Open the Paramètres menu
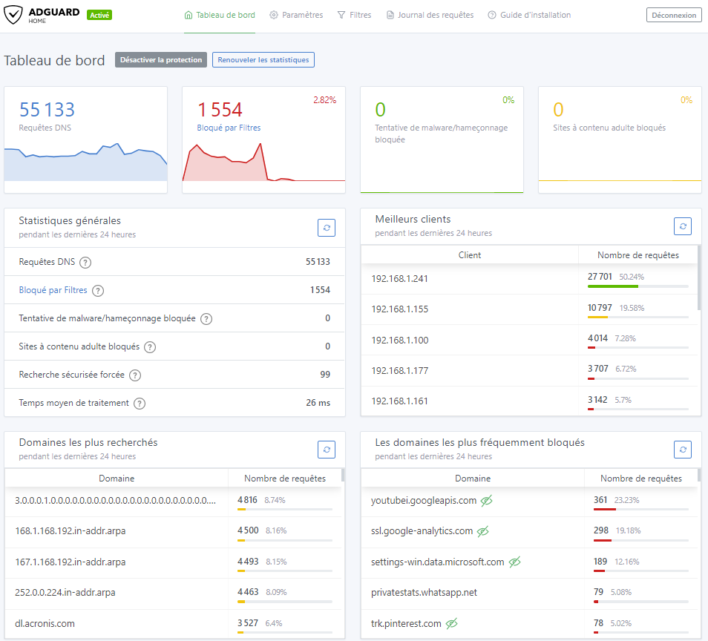 tap(296, 15)
